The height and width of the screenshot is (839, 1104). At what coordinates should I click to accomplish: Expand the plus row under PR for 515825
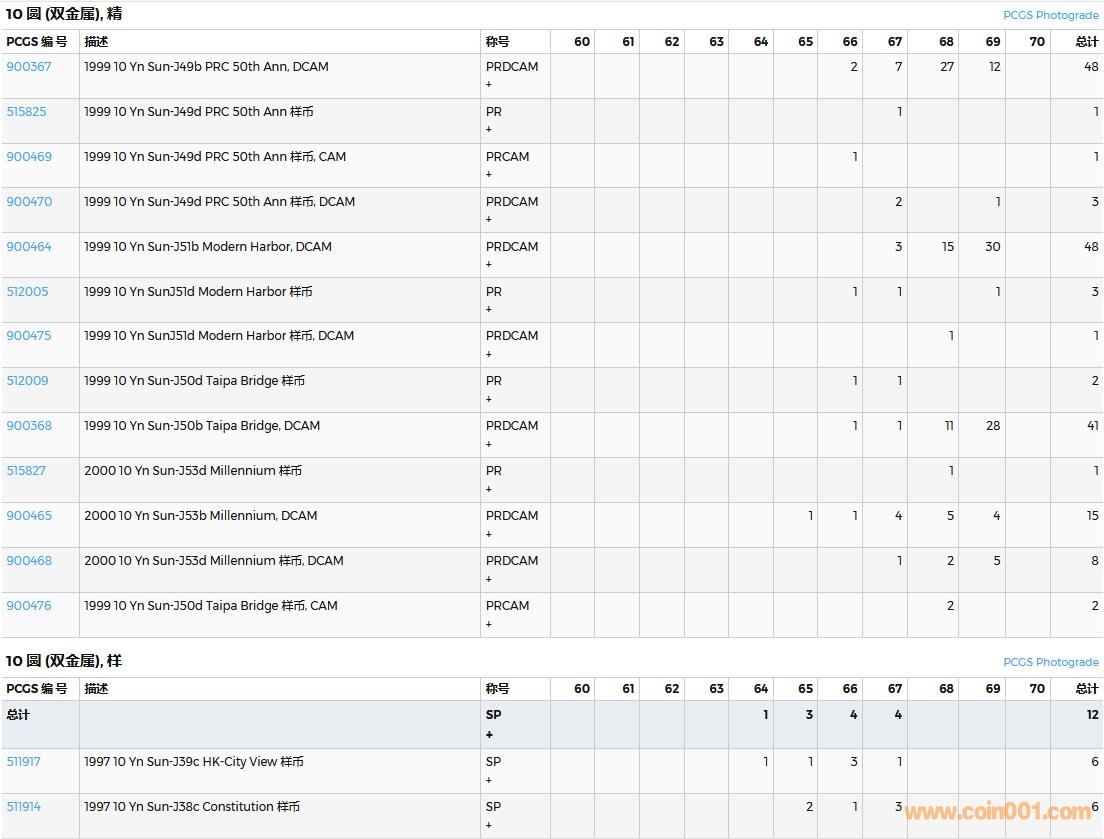click(489, 130)
